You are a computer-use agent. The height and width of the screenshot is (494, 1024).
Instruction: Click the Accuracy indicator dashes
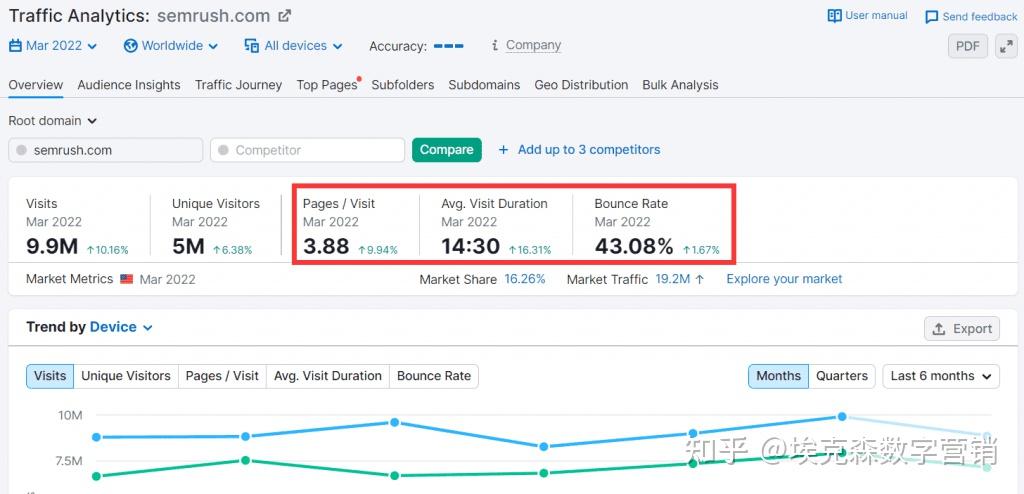(449, 46)
